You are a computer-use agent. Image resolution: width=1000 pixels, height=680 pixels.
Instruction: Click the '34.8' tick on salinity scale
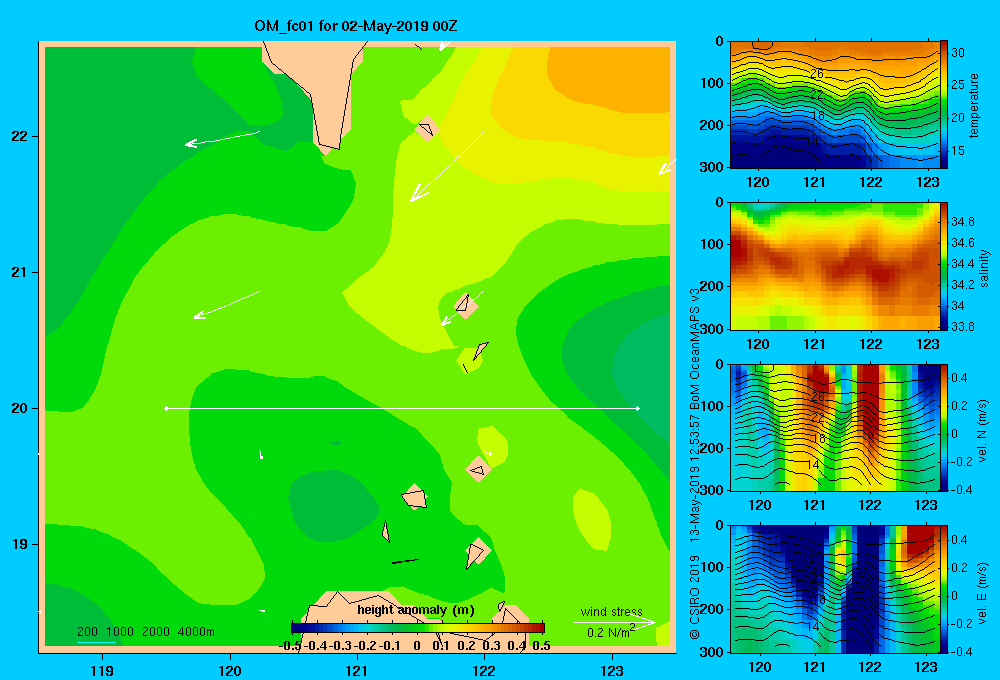click(962, 222)
